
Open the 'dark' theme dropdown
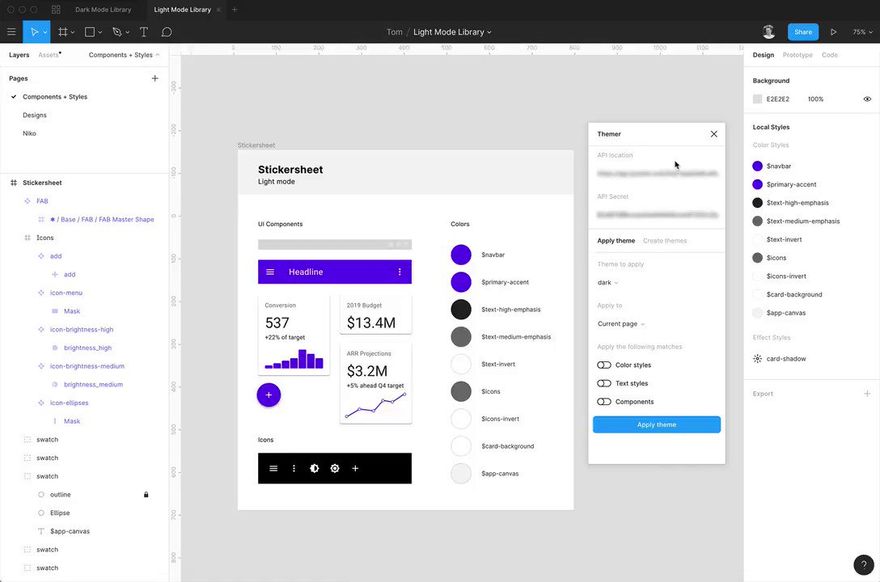(608, 283)
